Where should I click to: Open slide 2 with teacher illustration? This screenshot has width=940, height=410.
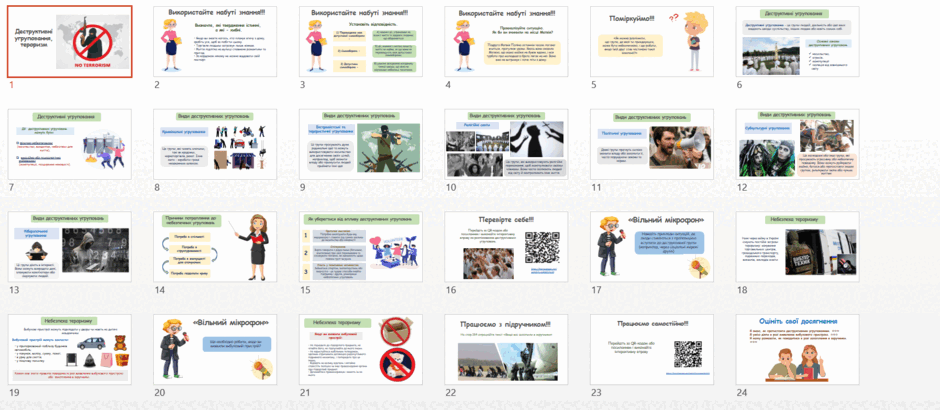215,41
